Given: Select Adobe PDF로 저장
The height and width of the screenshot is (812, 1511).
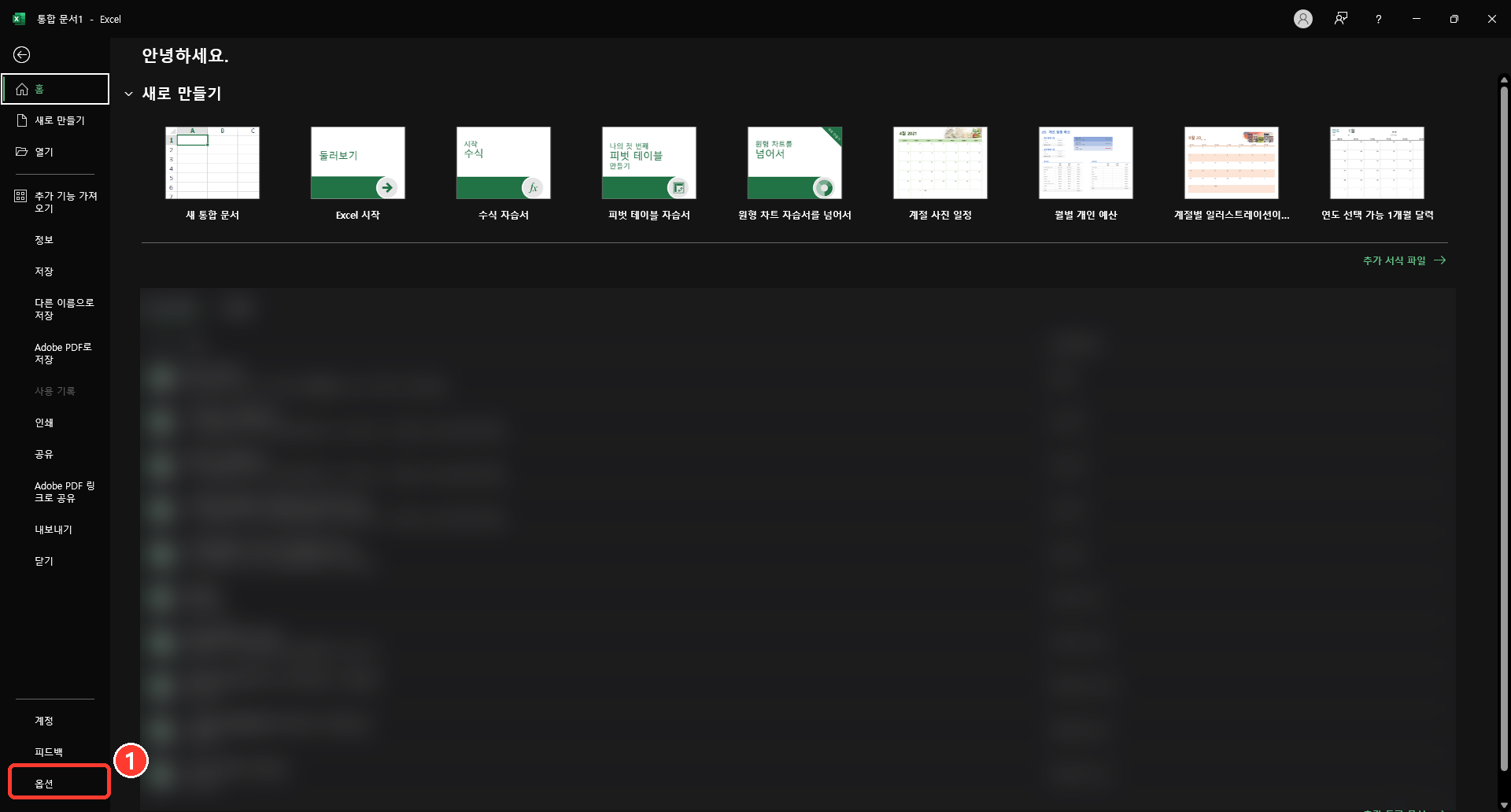Looking at the screenshot, I should pyautogui.click(x=55, y=353).
